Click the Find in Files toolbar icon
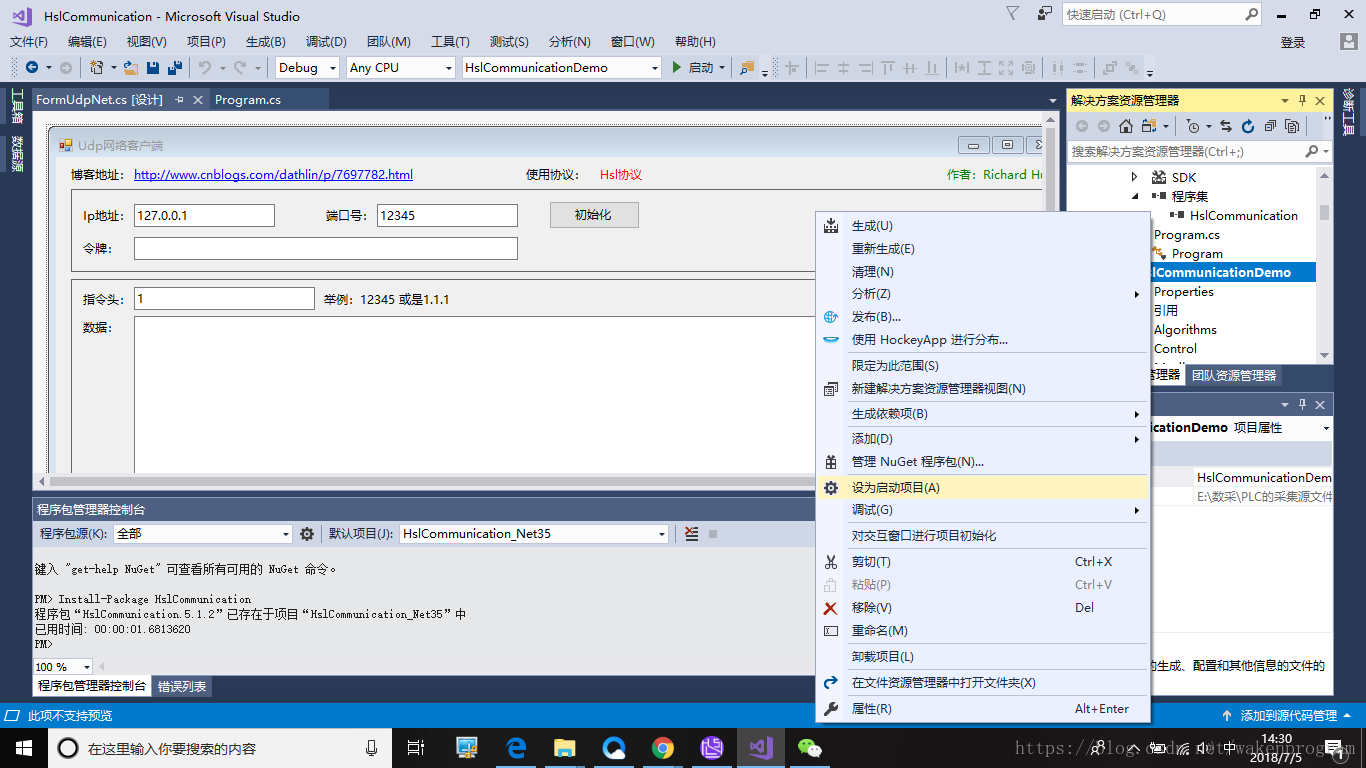Viewport: 1366px width, 768px height. (x=746, y=68)
